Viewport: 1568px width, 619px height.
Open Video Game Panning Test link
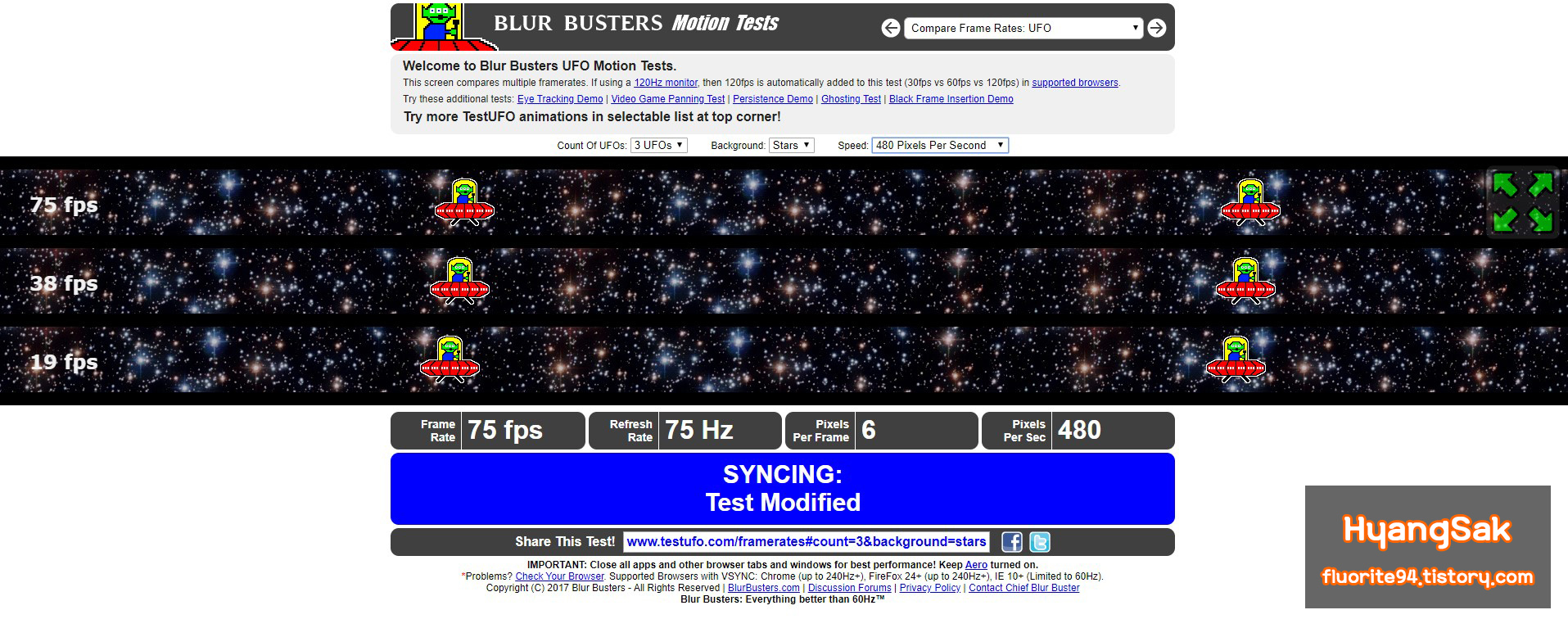pos(667,99)
